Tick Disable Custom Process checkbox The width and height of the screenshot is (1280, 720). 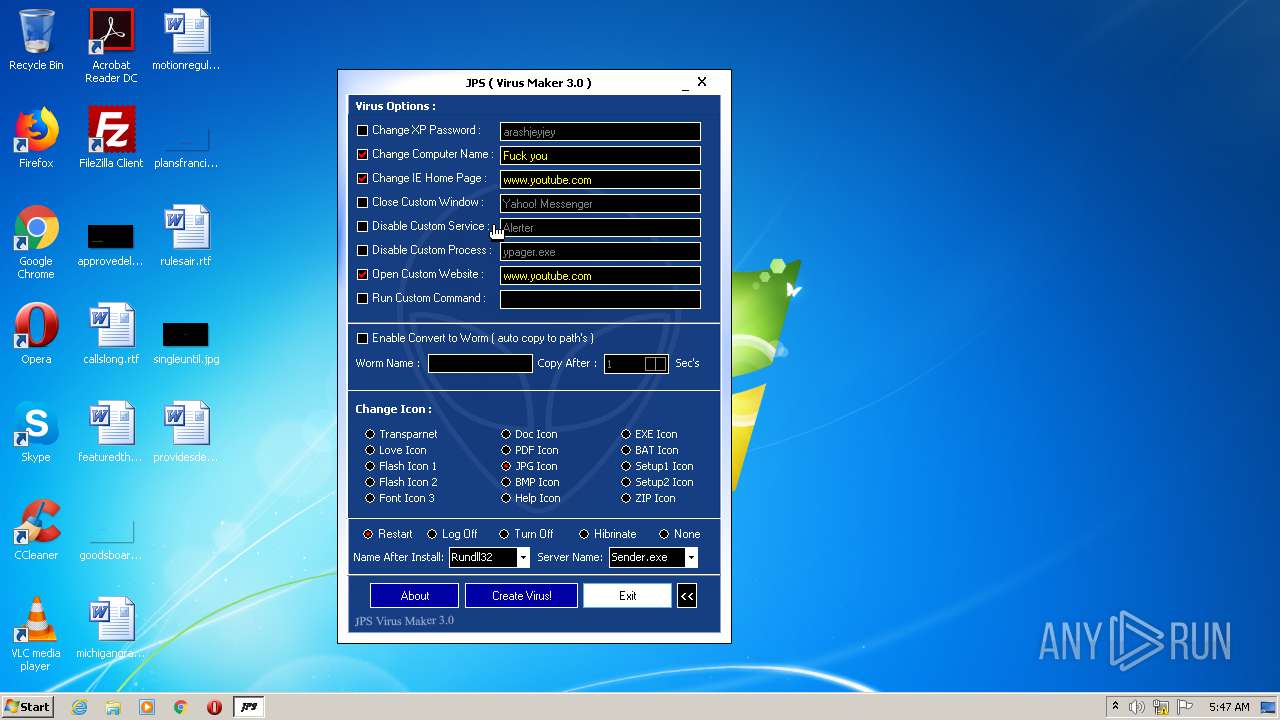pos(363,250)
